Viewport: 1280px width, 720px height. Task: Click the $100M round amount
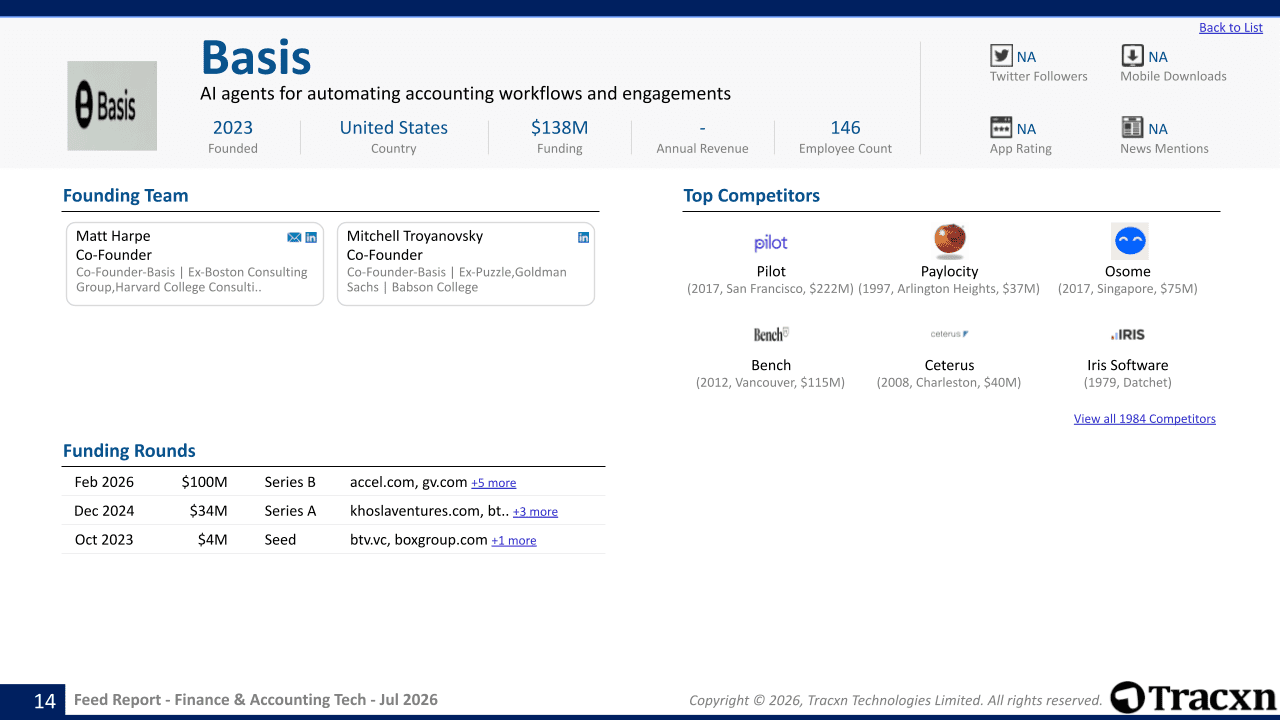point(205,482)
